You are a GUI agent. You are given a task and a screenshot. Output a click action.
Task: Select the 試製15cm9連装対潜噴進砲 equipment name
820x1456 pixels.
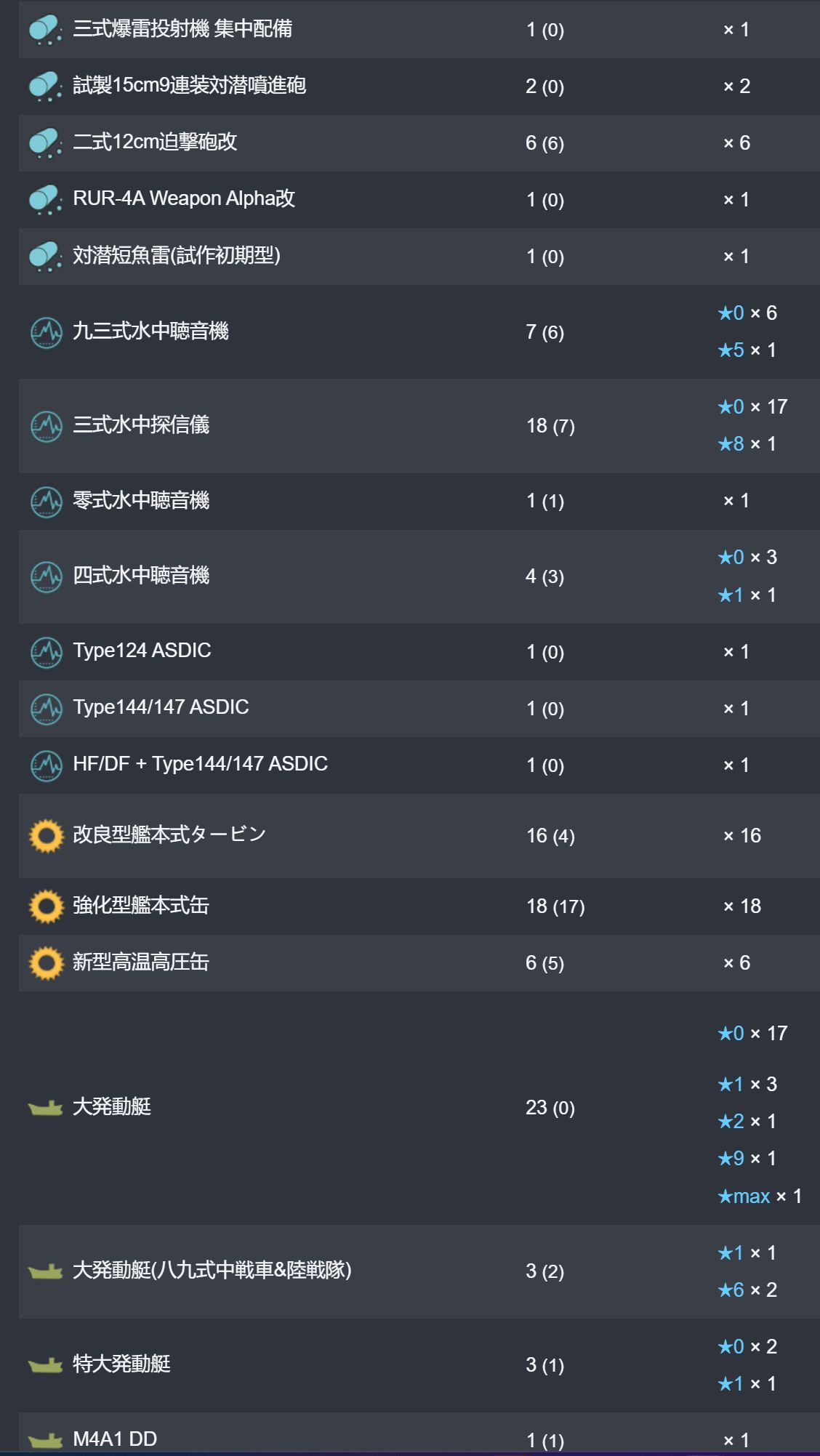tap(190, 86)
